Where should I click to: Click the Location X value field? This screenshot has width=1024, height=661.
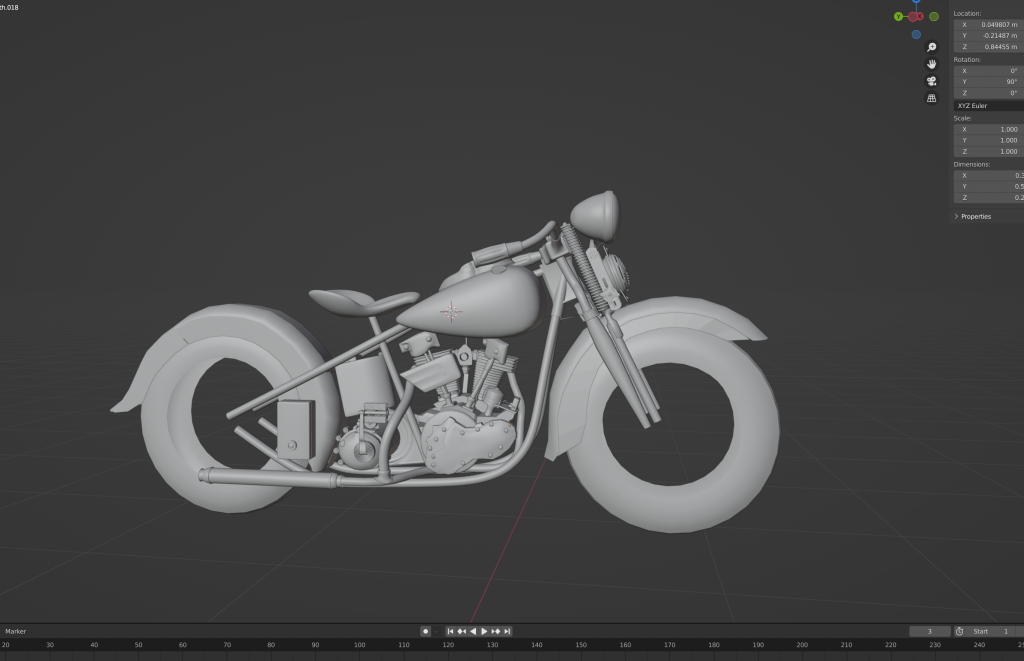tap(988, 24)
